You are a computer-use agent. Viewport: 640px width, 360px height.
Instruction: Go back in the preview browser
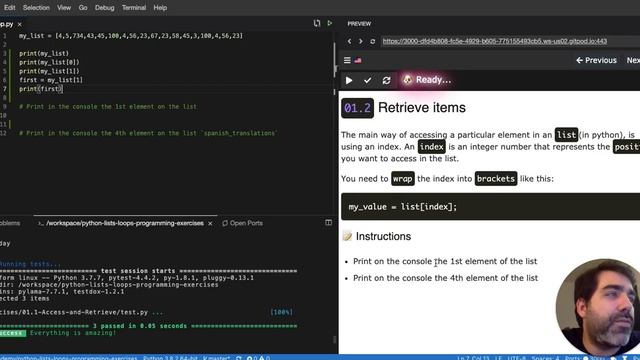click(x=349, y=41)
